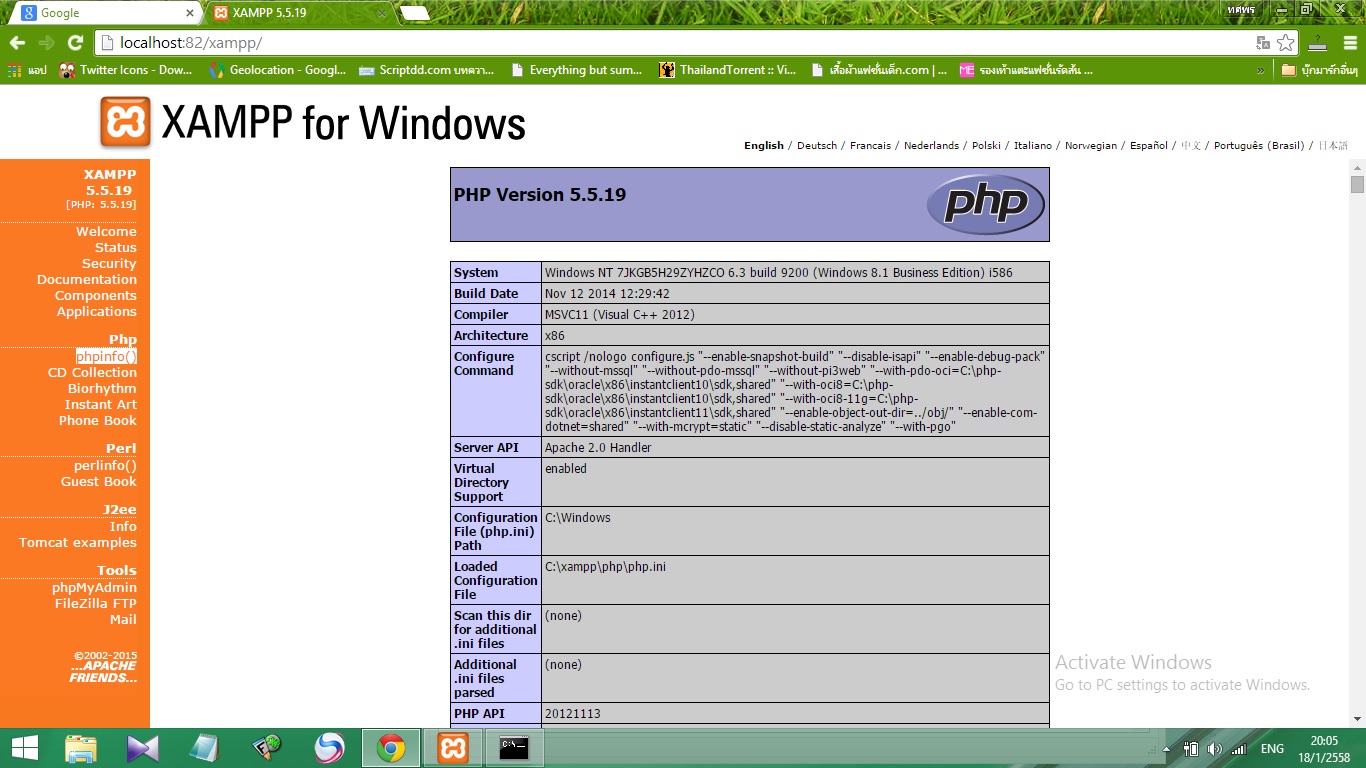Open FileZilla FTP tool link

(x=96, y=603)
